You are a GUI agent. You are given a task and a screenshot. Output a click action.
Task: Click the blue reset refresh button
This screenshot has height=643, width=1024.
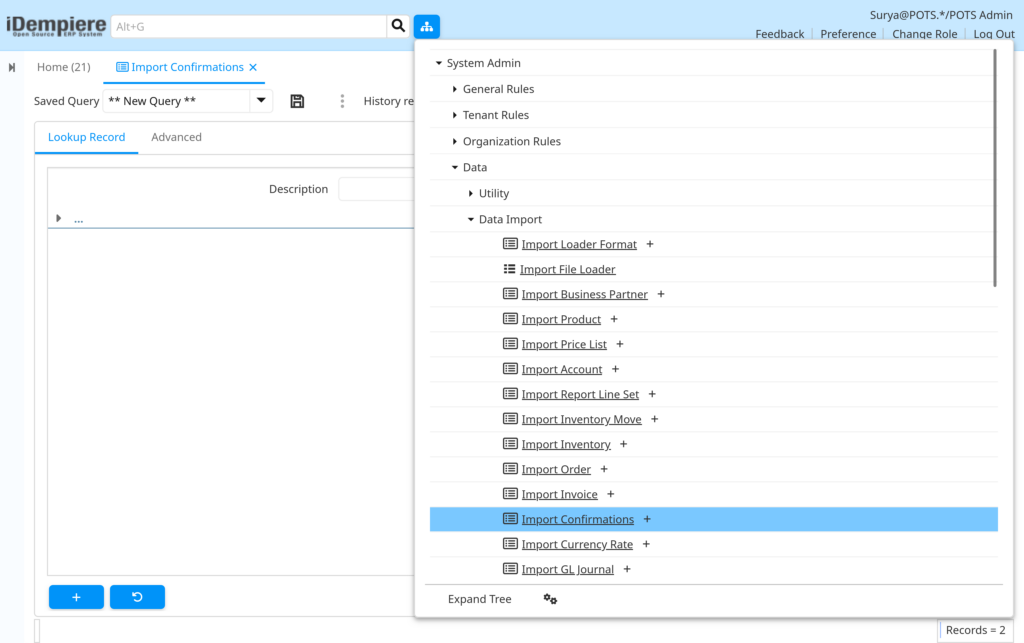tap(137, 597)
